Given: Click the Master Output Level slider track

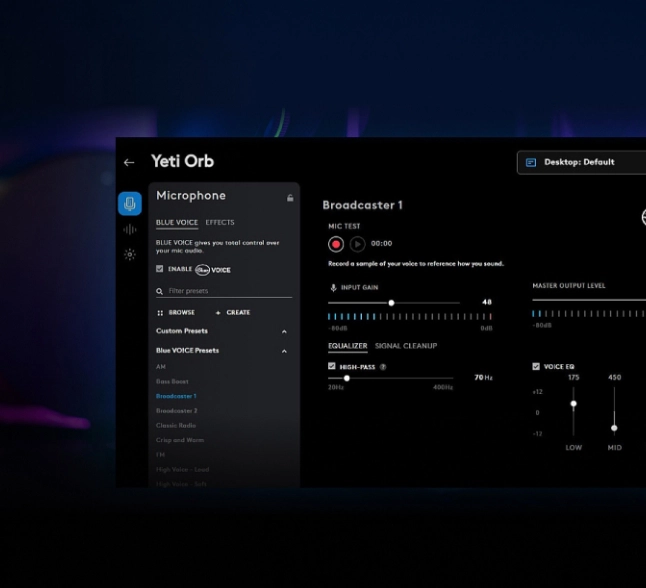Looking at the screenshot, I should [x=589, y=300].
